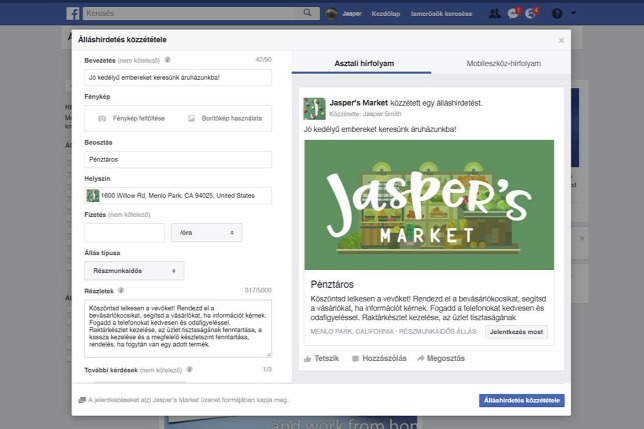Close the background panel with small X
This screenshot has height=429, width=644.
click(x=582, y=238)
